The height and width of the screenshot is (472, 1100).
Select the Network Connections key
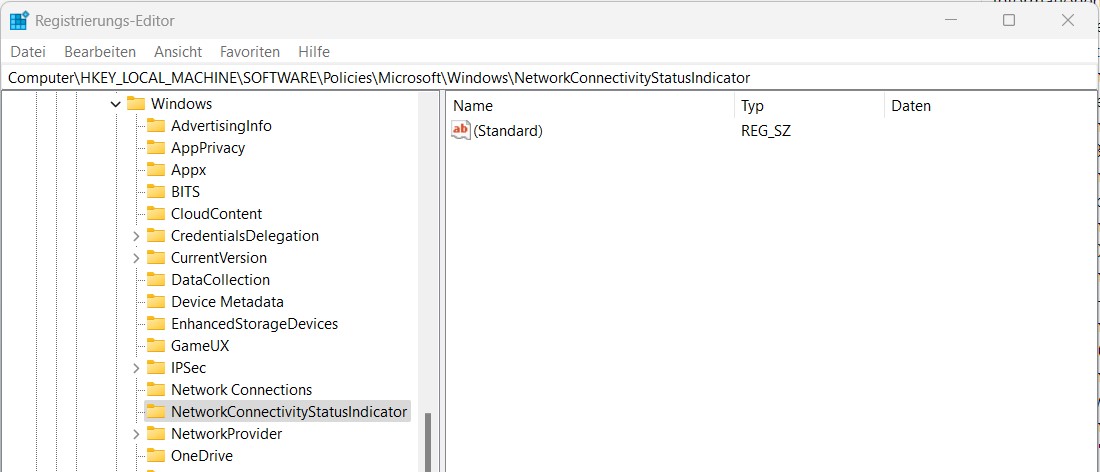pyautogui.click(x=241, y=390)
